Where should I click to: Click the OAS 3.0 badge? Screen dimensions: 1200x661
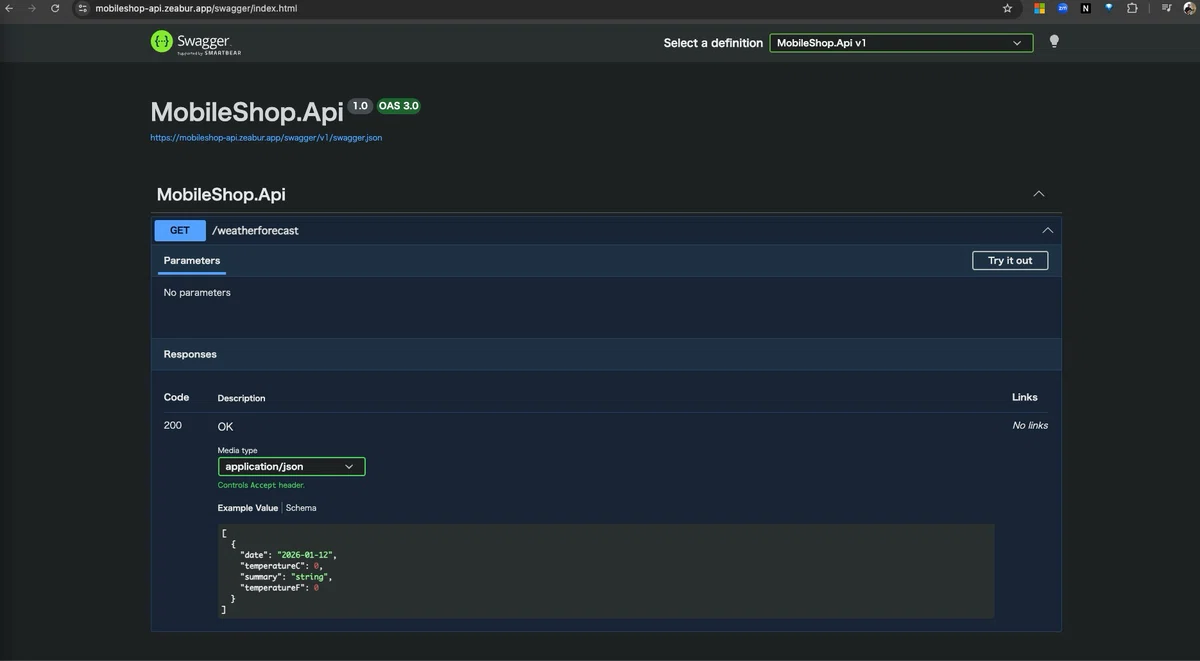tap(398, 106)
